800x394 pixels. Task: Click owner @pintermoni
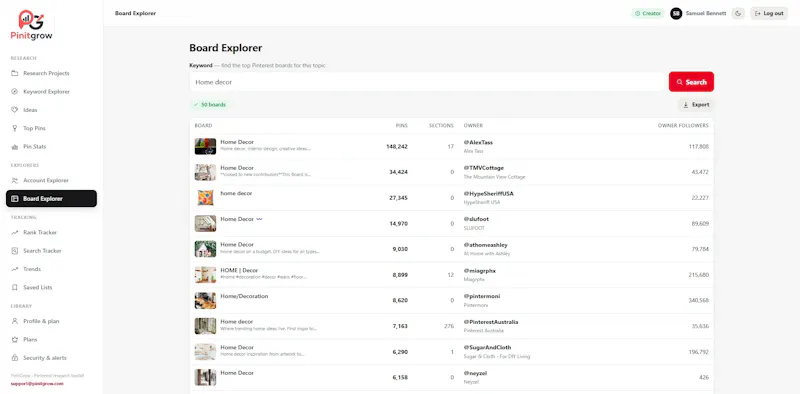[482, 296]
